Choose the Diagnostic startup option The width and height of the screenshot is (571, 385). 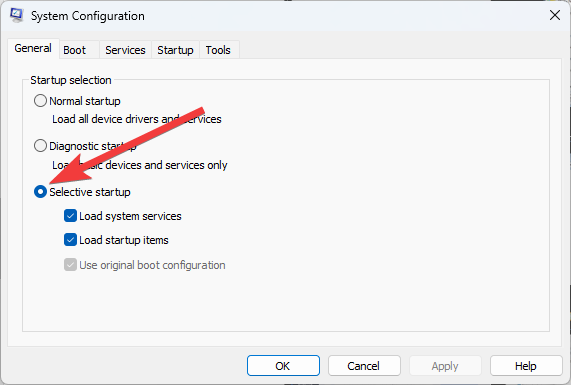pyautogui.click(x=40, y=146)
